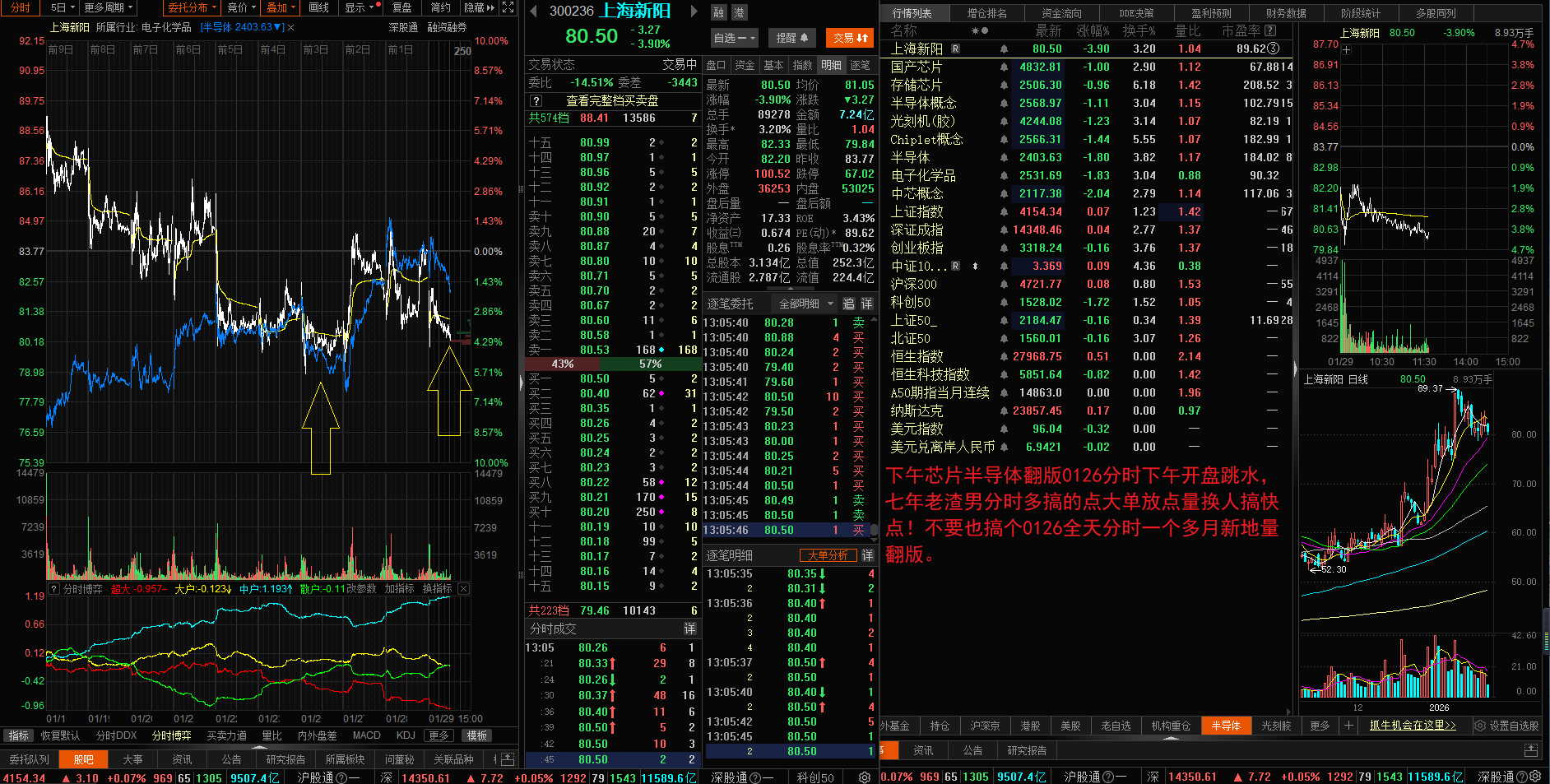Image resolution: width=1550 pixels, height=784 pixels.
Task: Toggle the 叠加 overlay button
Action: pos(281,7)
